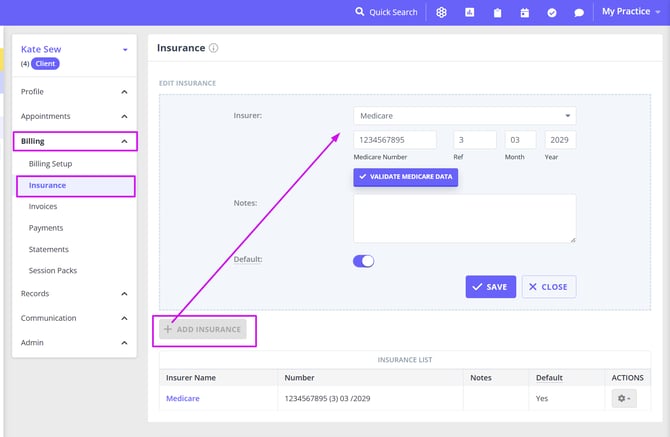The width and height of the screenshot is (670, 437).
Task: Open the calendar icon in top bar
Action: pyautogui.click(x=525, y=12)
